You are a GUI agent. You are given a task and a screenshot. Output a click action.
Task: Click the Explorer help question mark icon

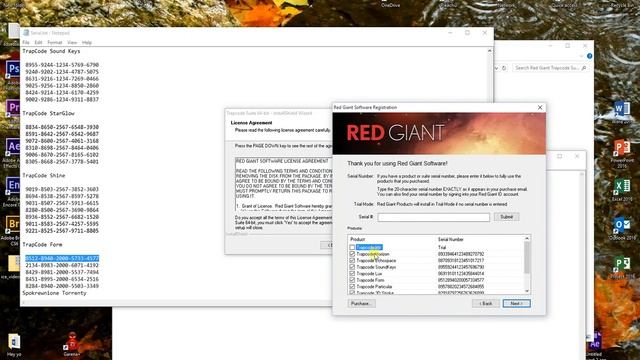pos(589,56)
